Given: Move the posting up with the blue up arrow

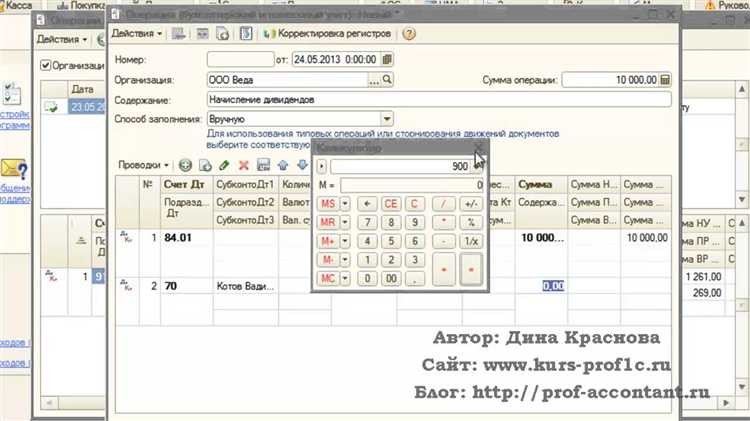Looking at the screenshot, I should tap(283, 165).
